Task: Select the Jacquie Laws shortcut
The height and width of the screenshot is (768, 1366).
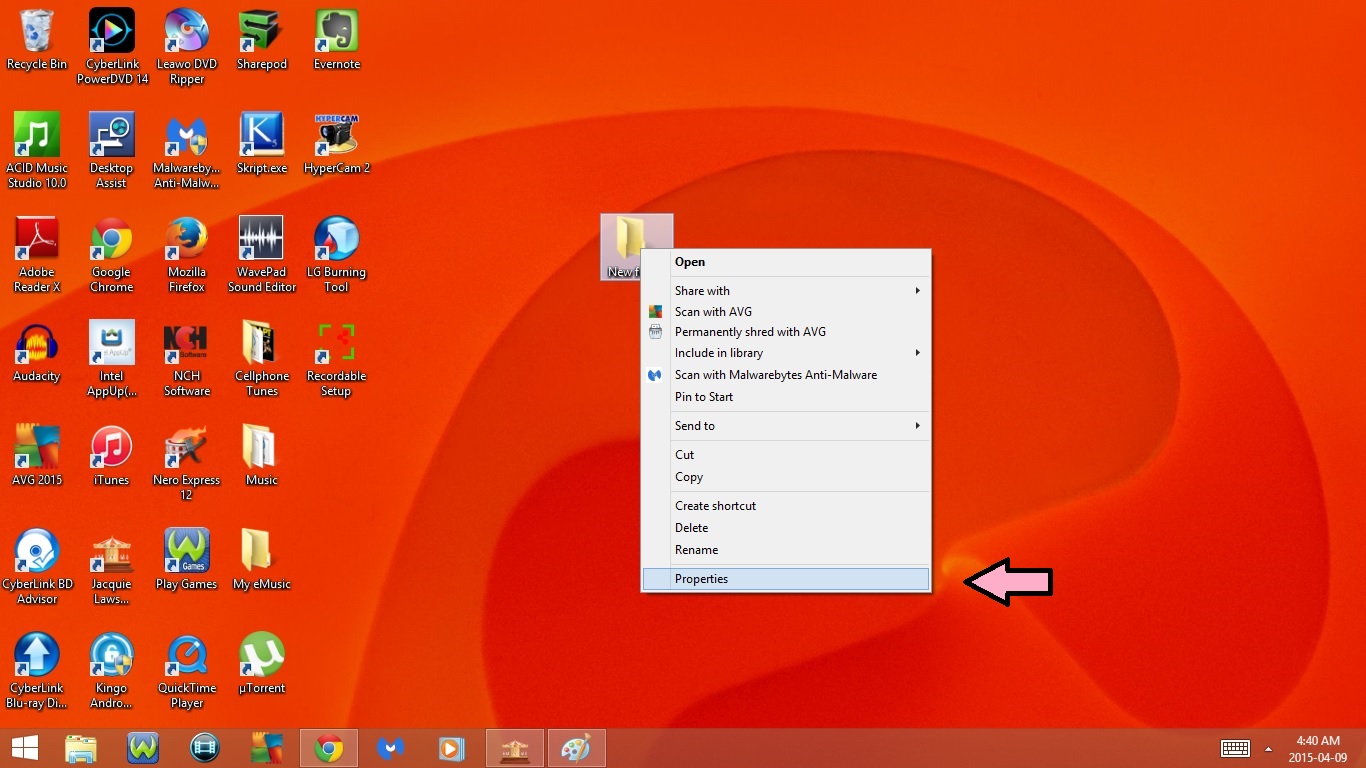Action: coord(112,567)
